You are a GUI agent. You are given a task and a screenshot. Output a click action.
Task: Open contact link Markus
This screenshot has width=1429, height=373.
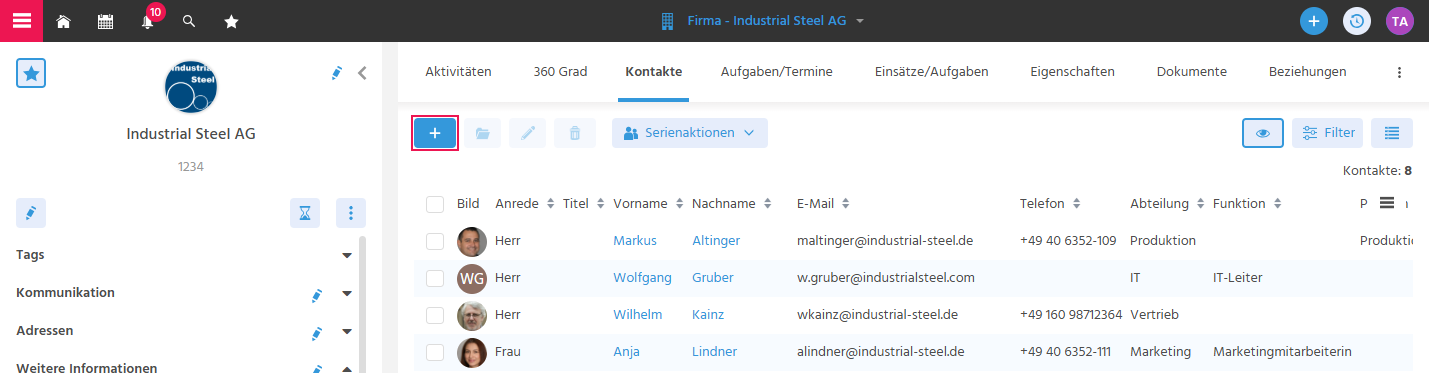[635, 241]
